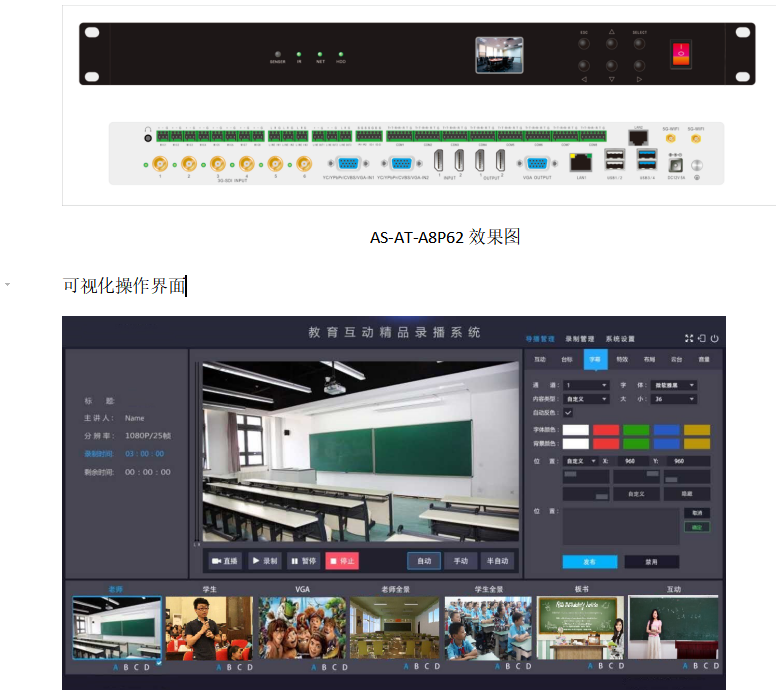Open the 通道 channel dropdown
776x697 pixels.
click(x=587, y=385)
